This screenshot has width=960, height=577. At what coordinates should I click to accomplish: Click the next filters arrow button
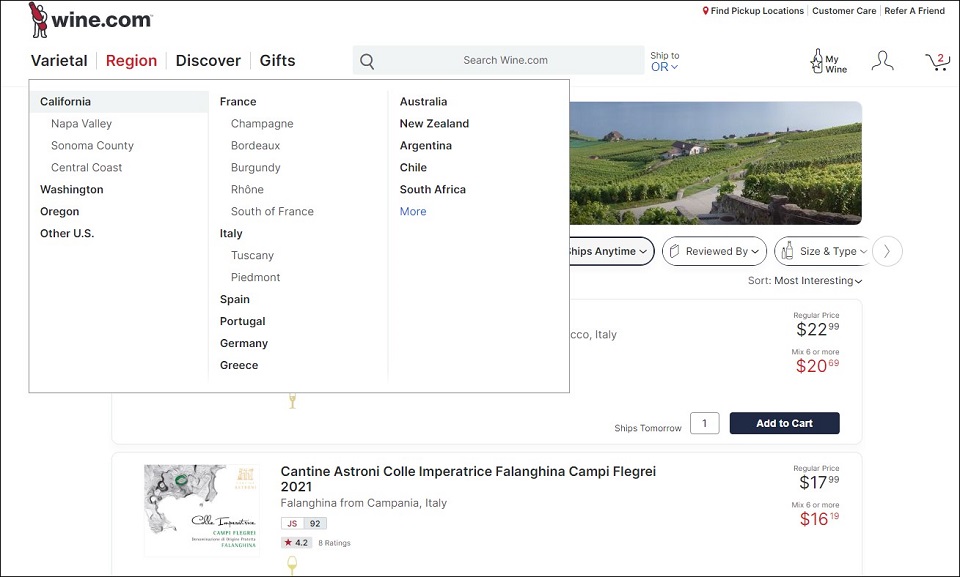pos(887,251)
